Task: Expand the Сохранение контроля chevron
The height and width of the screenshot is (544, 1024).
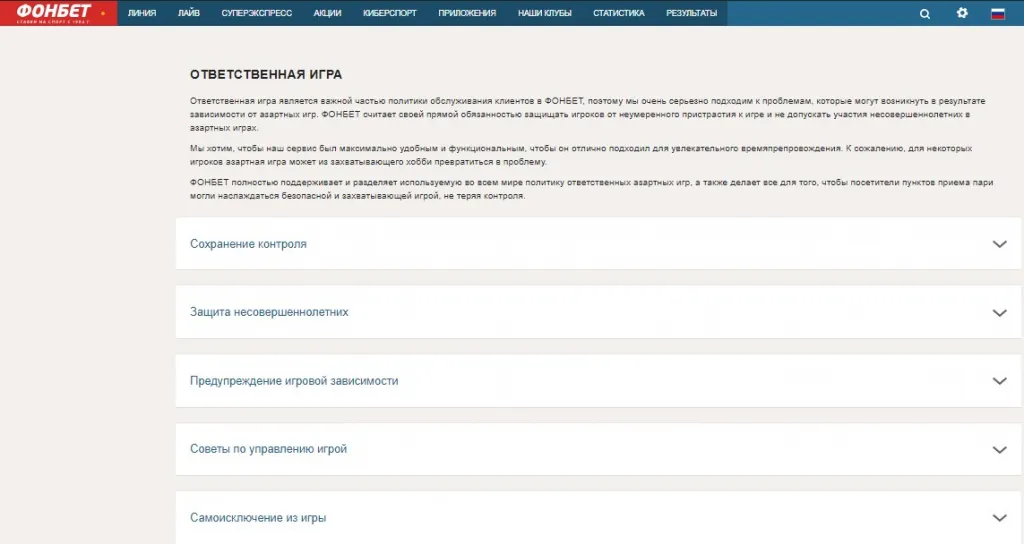Action: (999, 244)
